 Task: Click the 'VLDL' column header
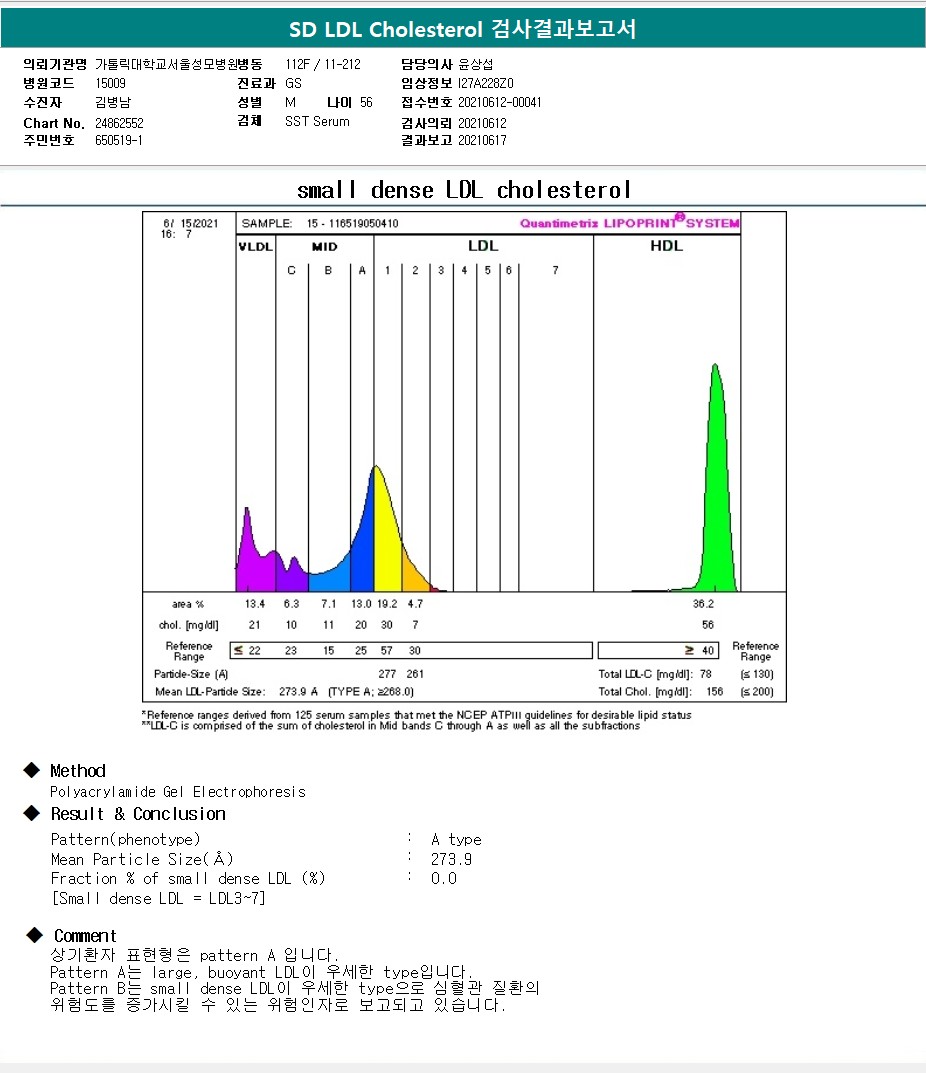[x=255, y=246]
